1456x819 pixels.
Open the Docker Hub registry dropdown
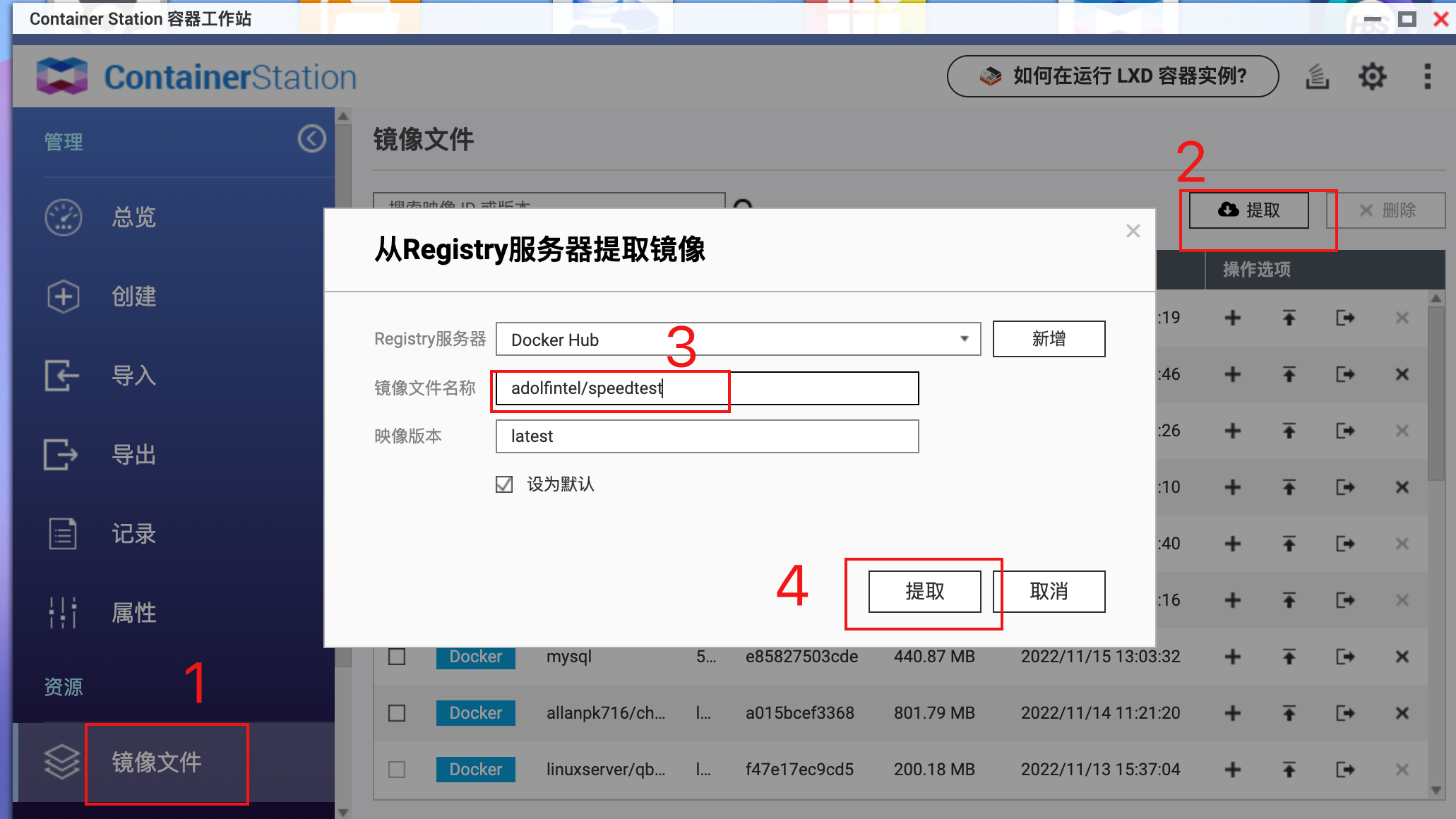(x=965, y=339)
